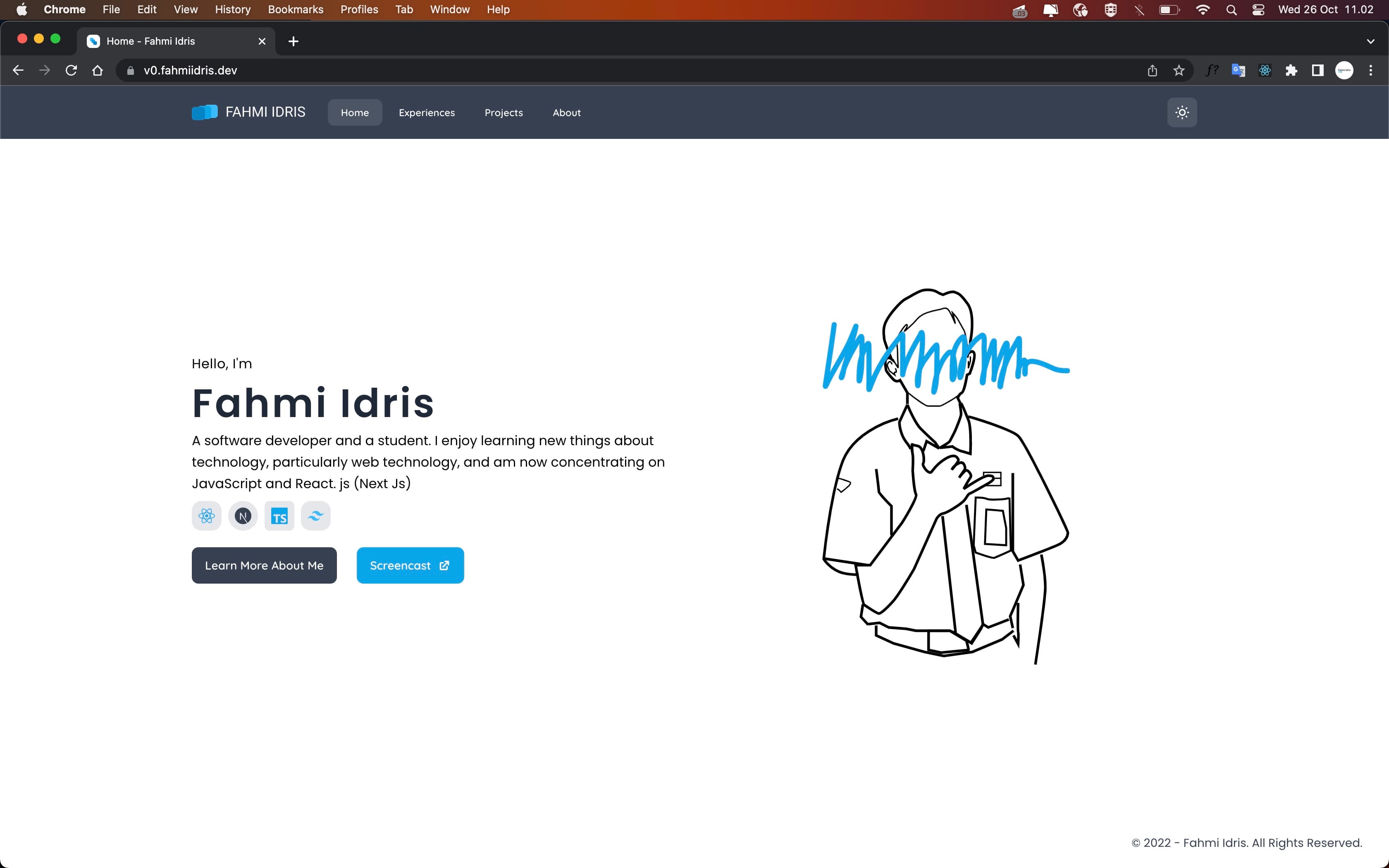Image resolution: width=1389 pixels, height=868 pixels.
Task: Click the Tailwind CSS tech icon
Action: [x=316, y=515]
